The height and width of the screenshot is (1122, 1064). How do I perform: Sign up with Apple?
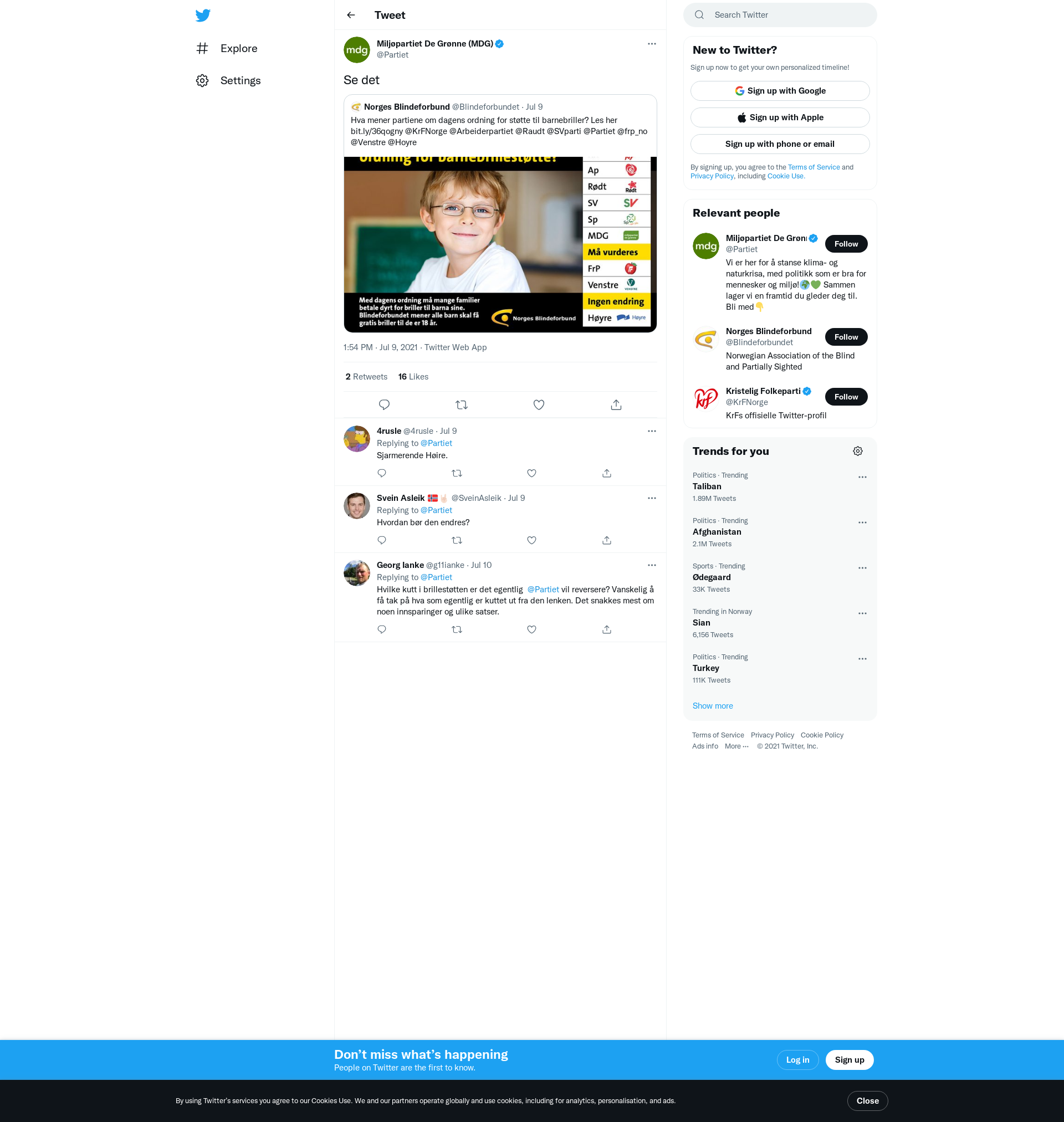tap(780, 117)
